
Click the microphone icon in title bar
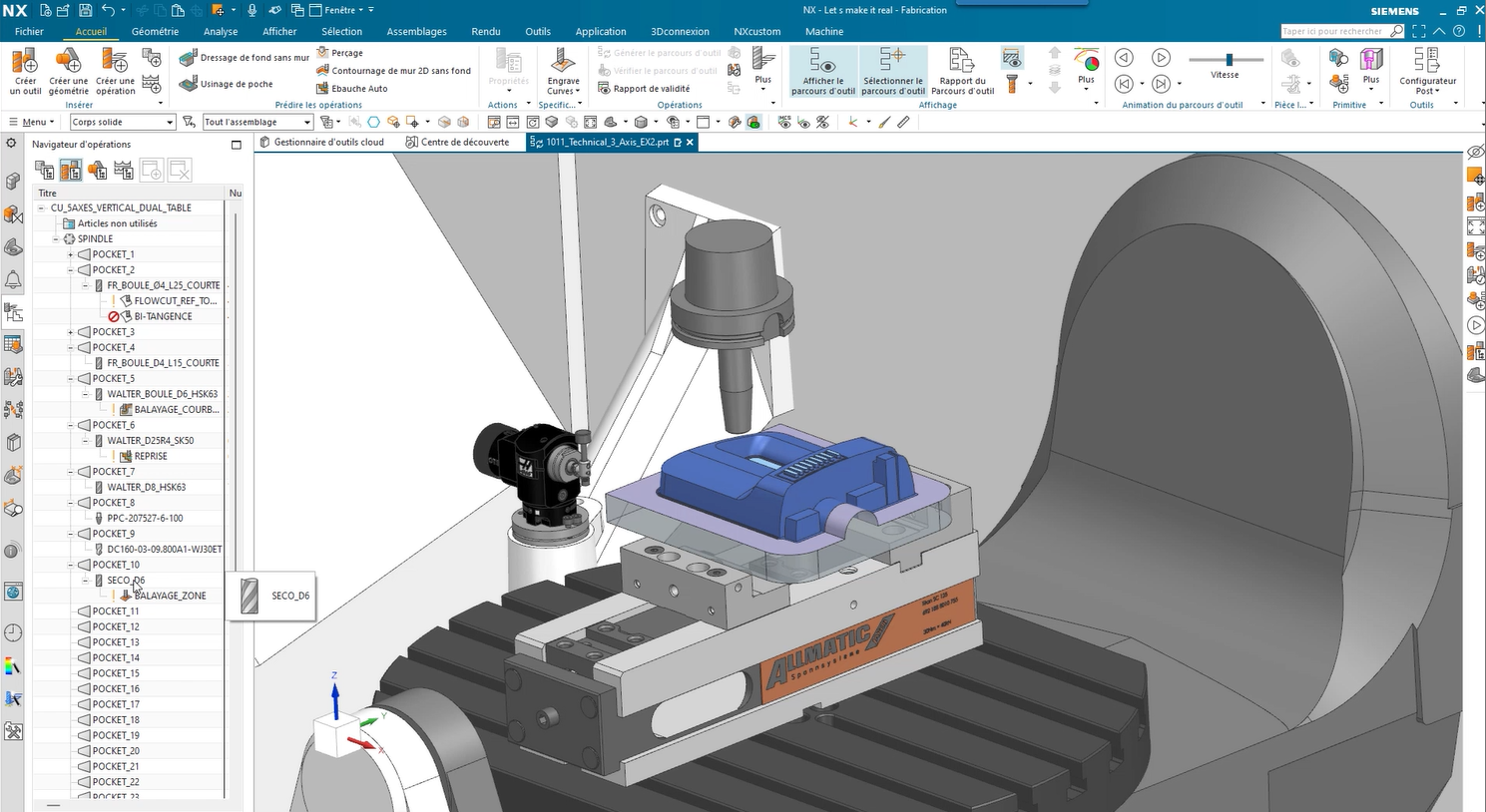251,10
